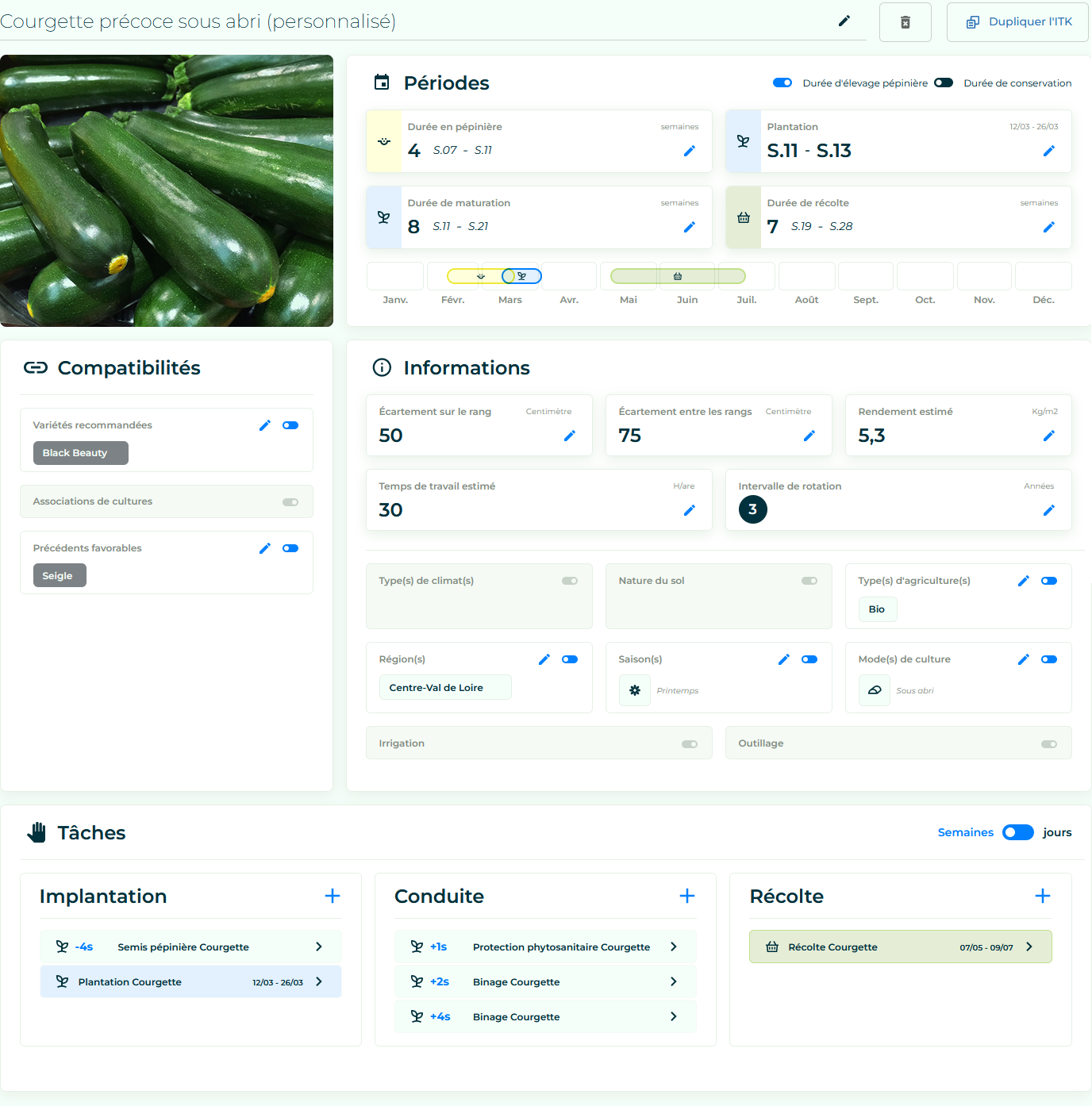Edit Plantation period S.11 - S.13
Screen dimensions: 1092x1106
click(x=1049, y=151)
